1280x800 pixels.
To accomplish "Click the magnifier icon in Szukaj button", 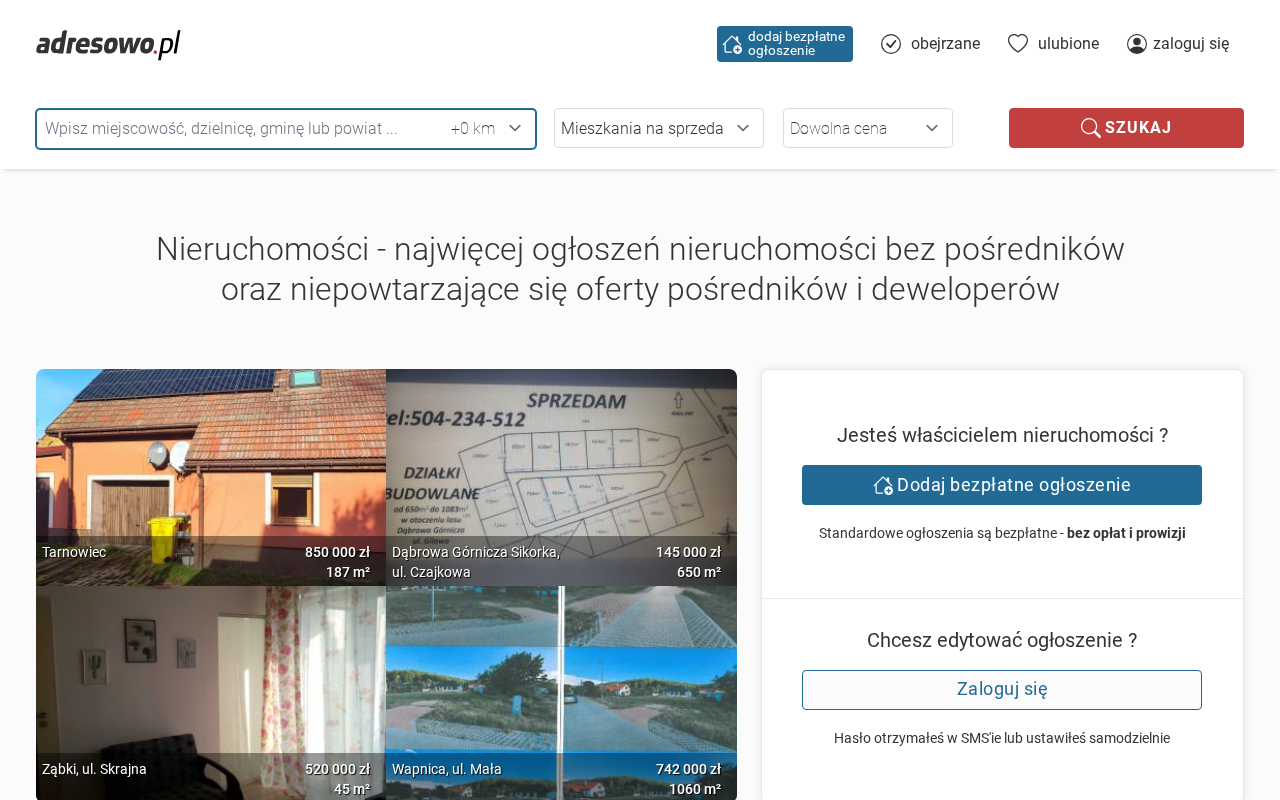I will [x=1090, y=128].
